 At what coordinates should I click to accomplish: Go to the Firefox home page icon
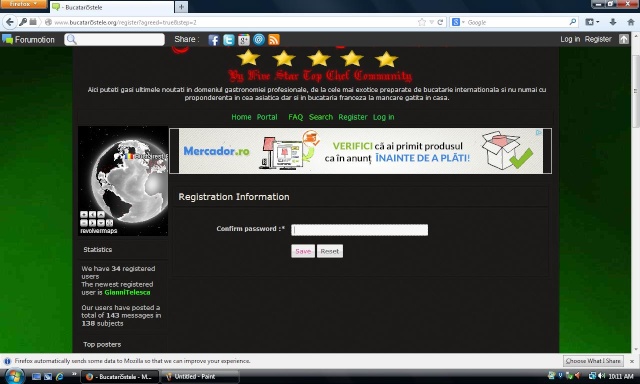point(631,22)
